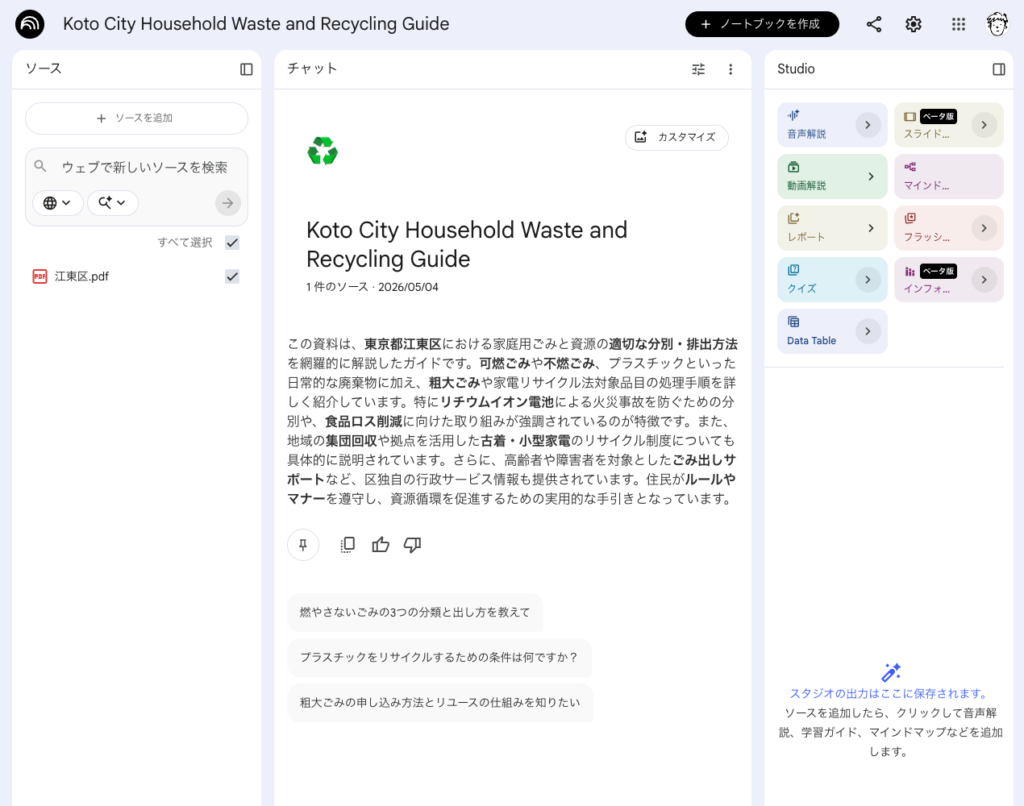Screen dimensions: 1024x806
Task: Ask about 燃やさないごみの3つの分類
Action: pyautogui.click(x=415, y=612)
